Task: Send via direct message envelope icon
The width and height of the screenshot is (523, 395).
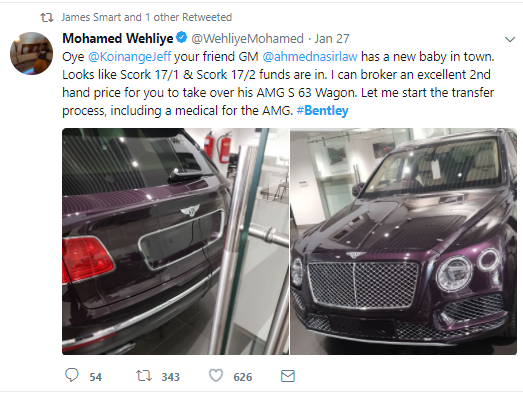Action: pos(288,376)
